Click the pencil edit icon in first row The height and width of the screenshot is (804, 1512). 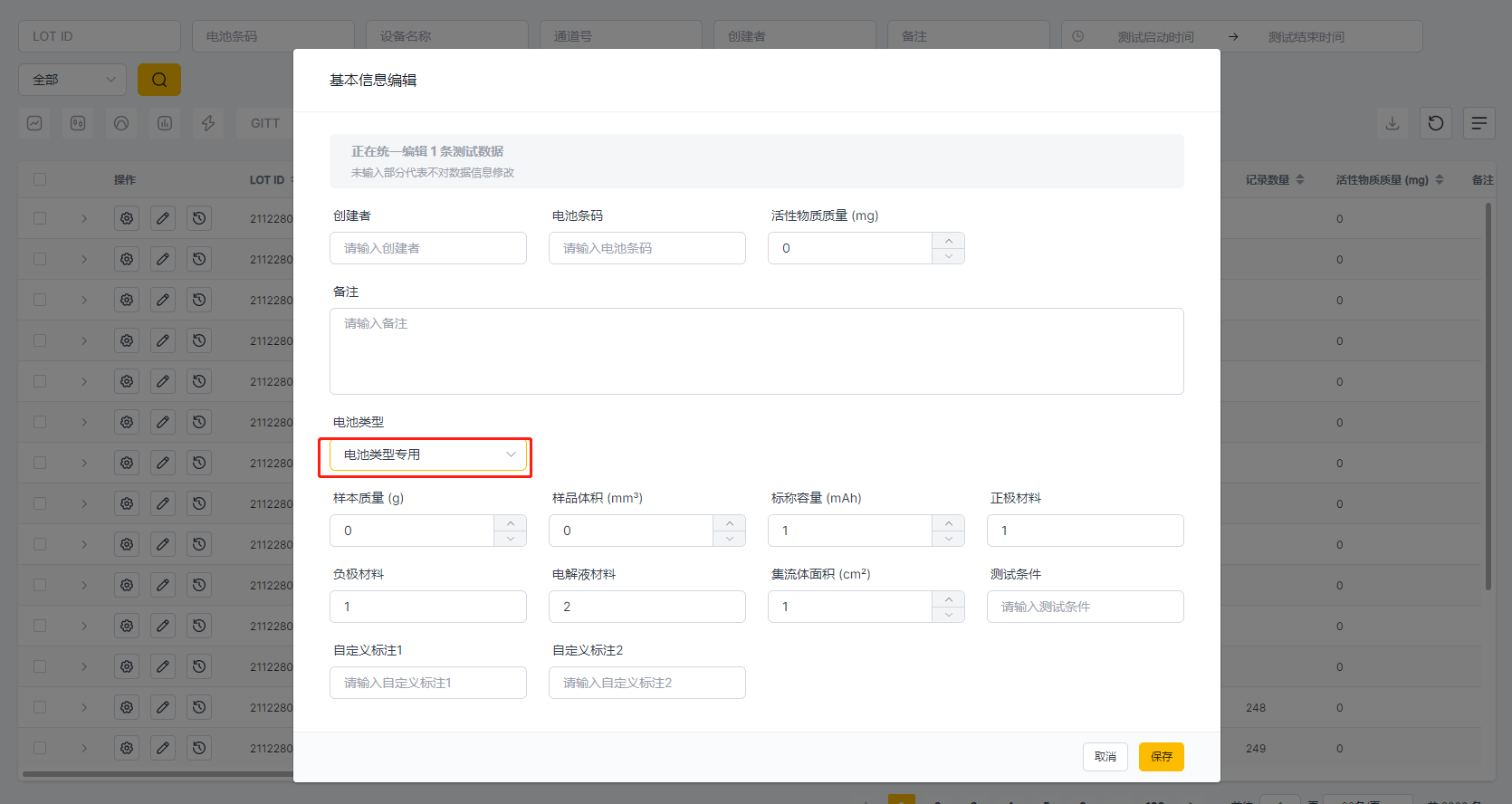coord(163,218)
